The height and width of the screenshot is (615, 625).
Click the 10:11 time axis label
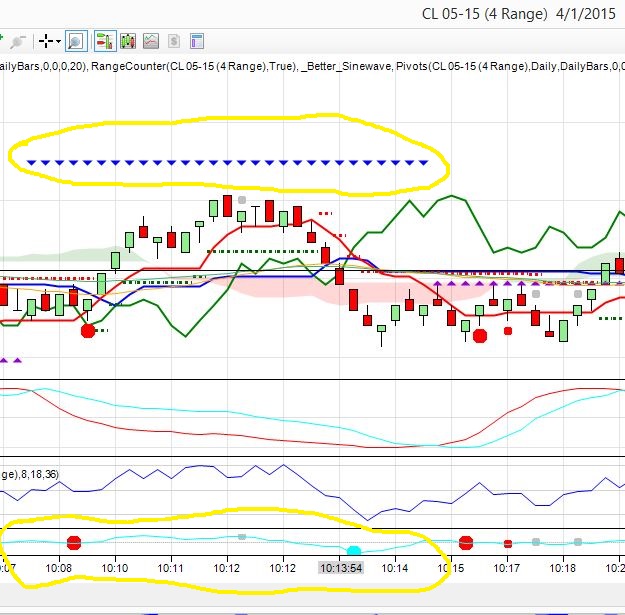[x=171, y=568]
